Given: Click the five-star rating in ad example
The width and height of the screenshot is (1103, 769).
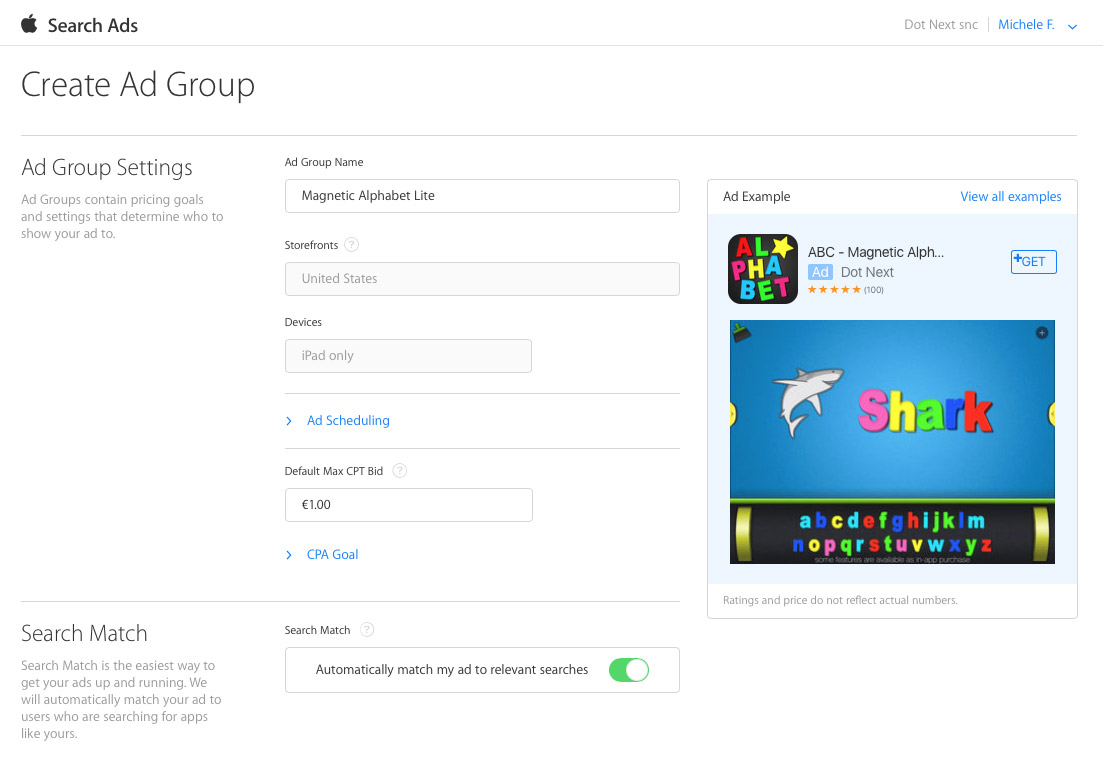Looking at the screenshot, I should click(x=834, y=290).
